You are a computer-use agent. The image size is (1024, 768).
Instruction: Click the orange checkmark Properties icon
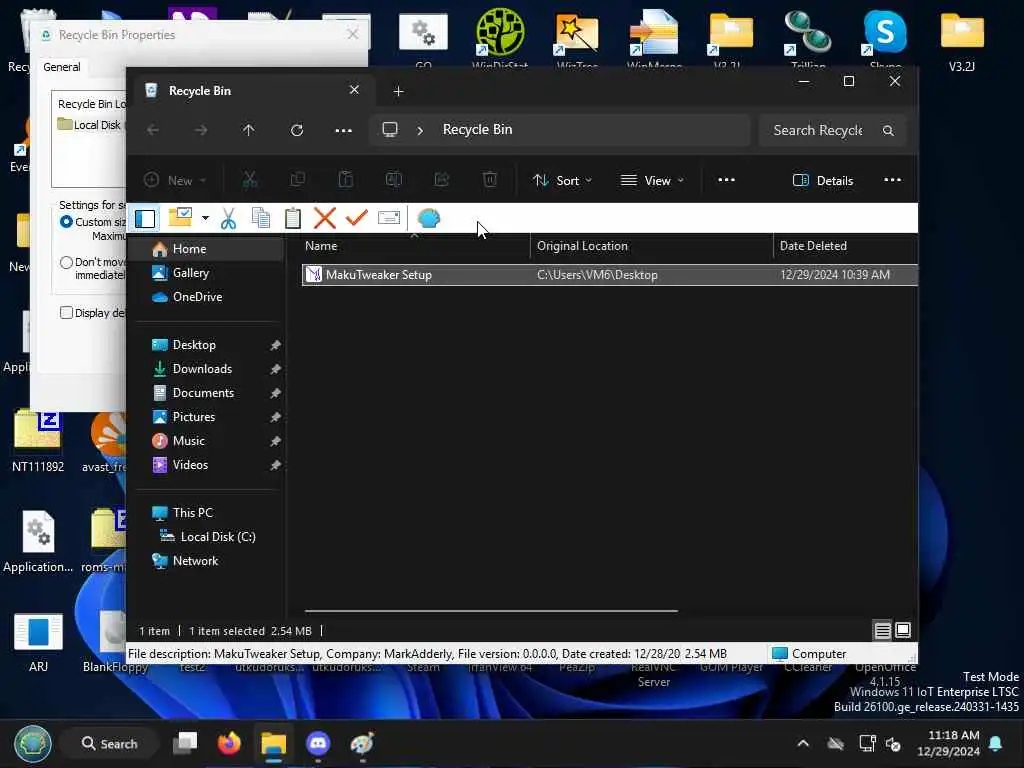click(357, 217)
